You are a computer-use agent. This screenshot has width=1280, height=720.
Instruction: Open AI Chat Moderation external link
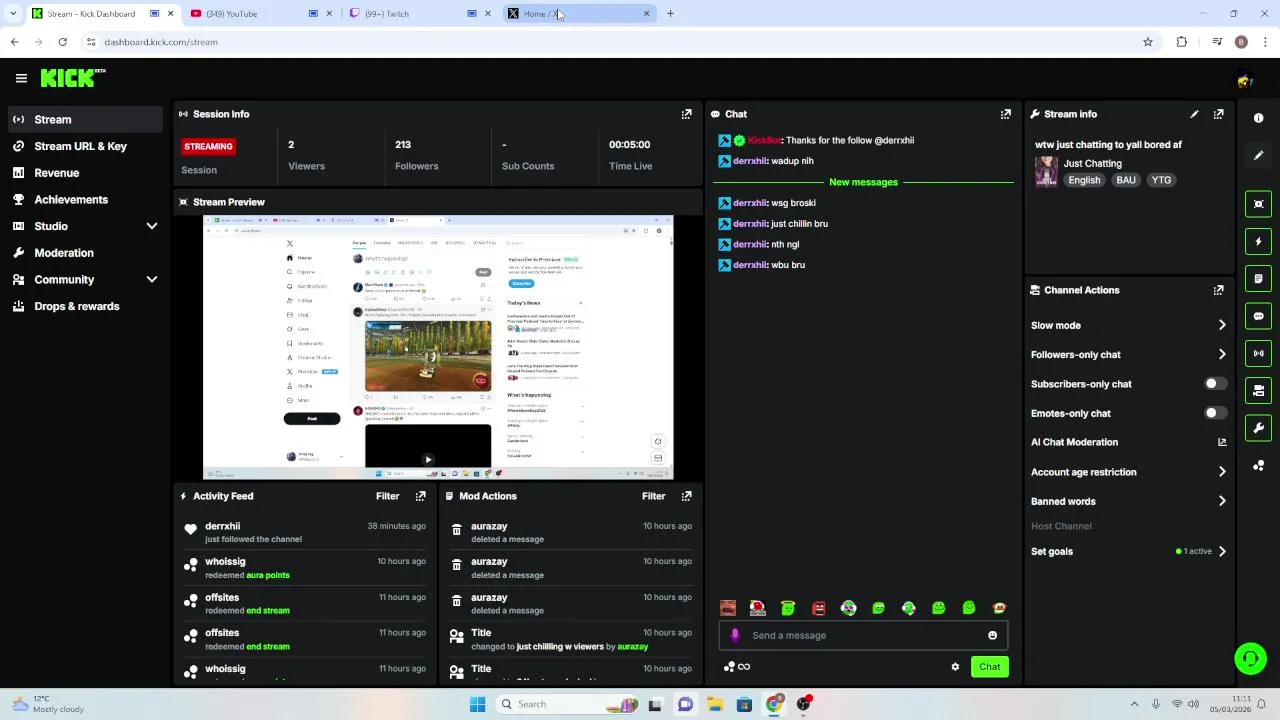pyautogui.click(x=1221, y=442)
